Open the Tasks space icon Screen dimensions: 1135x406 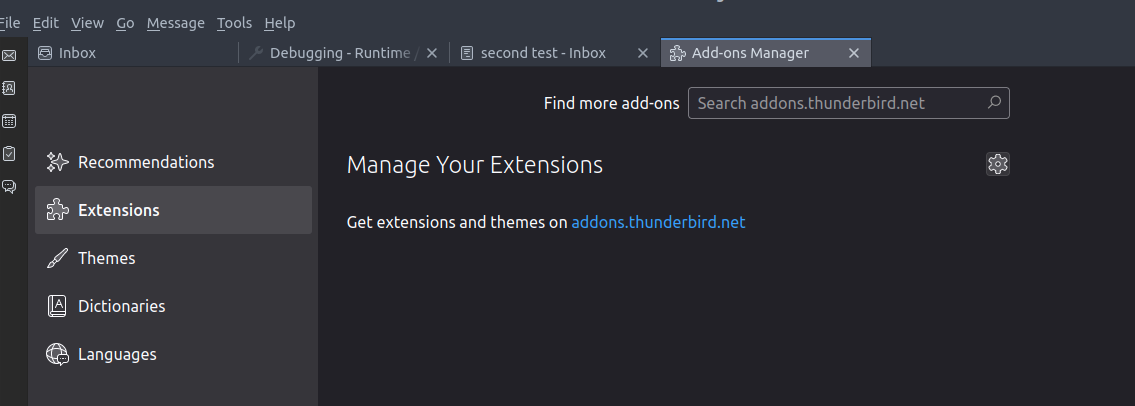coord(9,153)
